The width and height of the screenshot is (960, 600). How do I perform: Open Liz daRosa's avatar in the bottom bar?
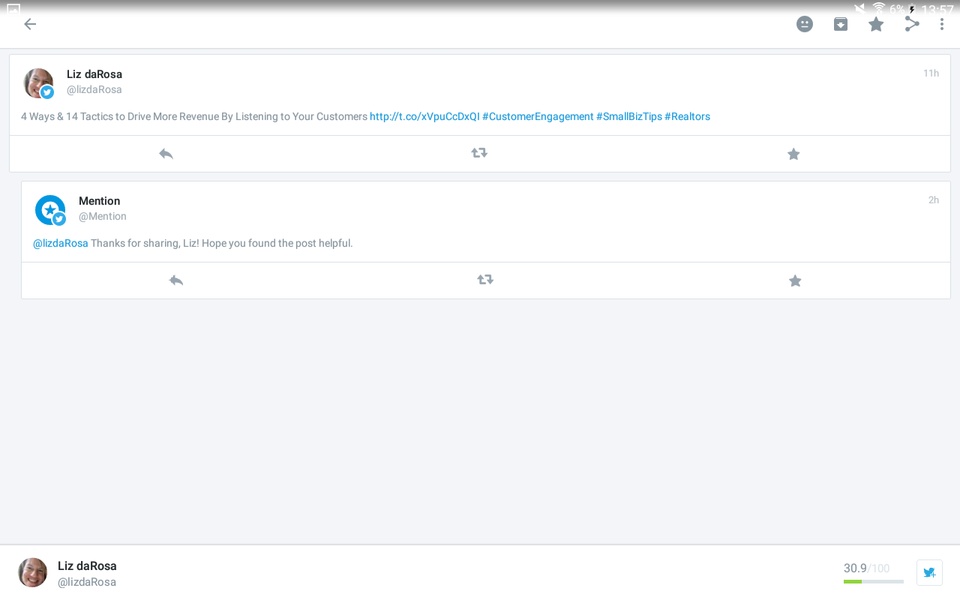(x=32, y=573)
